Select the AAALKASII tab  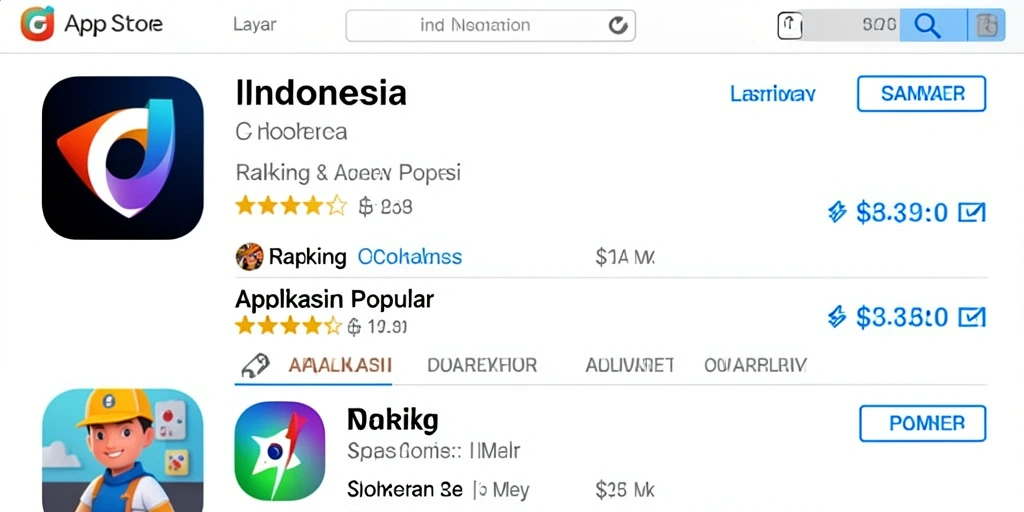340,365
